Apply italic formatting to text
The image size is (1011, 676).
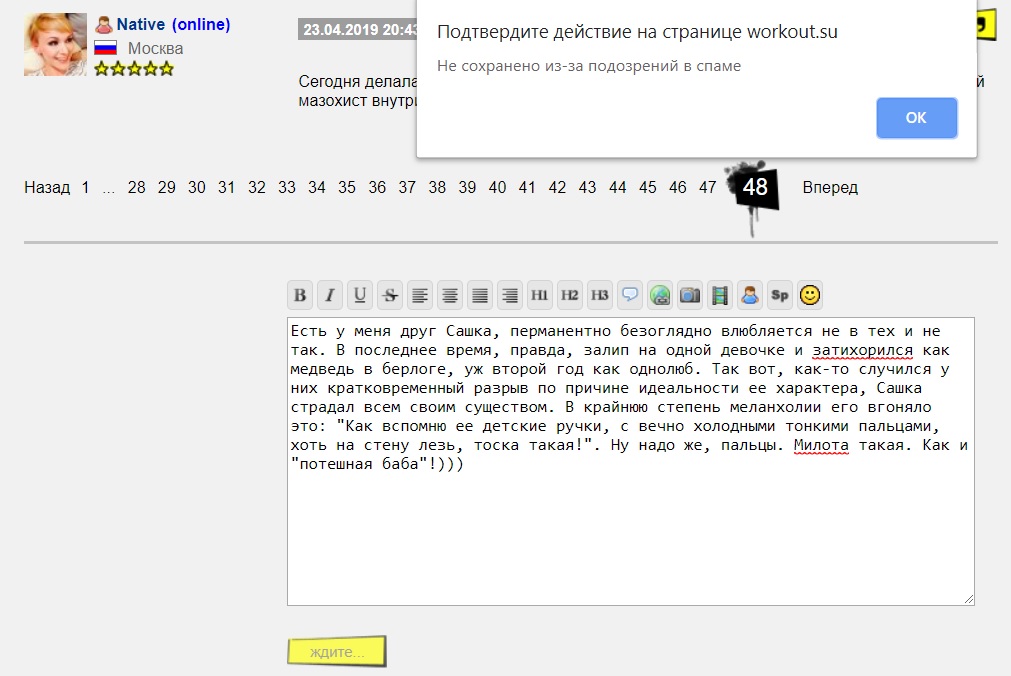click(330, 295)
